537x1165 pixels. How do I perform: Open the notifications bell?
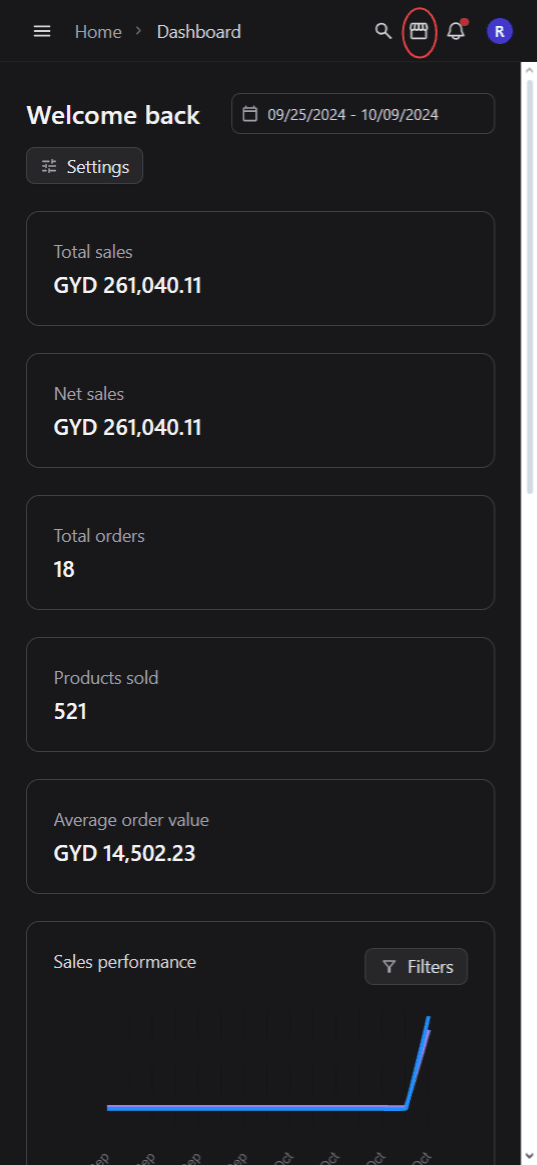point(456,31)
